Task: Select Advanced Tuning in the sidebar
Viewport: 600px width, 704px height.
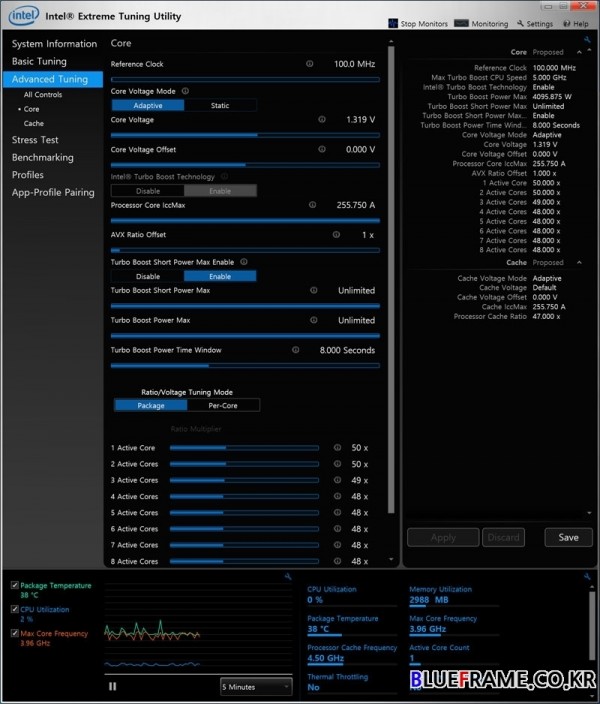Action: [x=53, y=79]
